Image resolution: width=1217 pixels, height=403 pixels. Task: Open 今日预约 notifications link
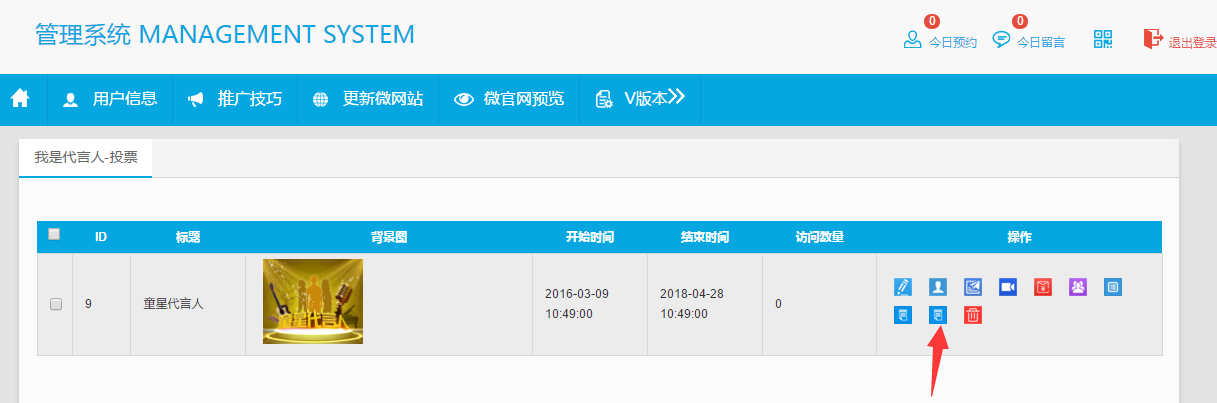pyautogui.click(x=940, y=41)
